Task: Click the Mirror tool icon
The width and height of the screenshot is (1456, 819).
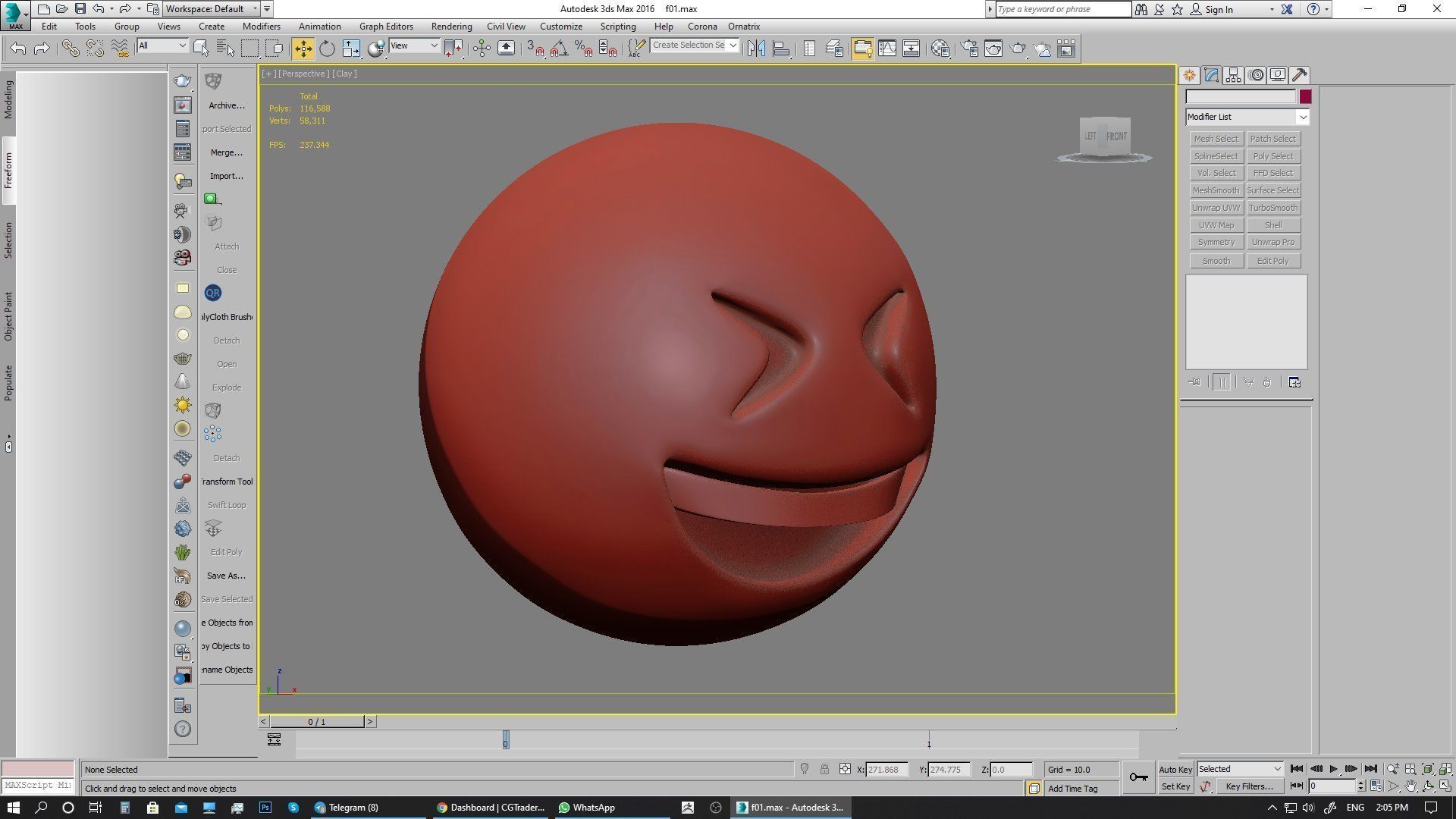Action: coord(756,49)
